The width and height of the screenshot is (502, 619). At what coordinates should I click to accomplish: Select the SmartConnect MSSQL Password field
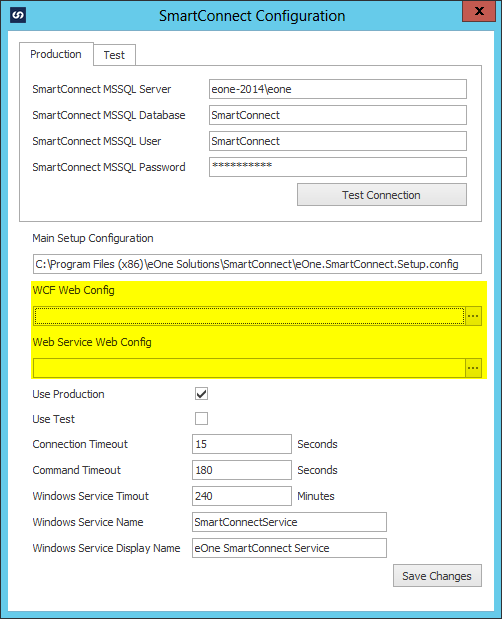click(338, 167)
